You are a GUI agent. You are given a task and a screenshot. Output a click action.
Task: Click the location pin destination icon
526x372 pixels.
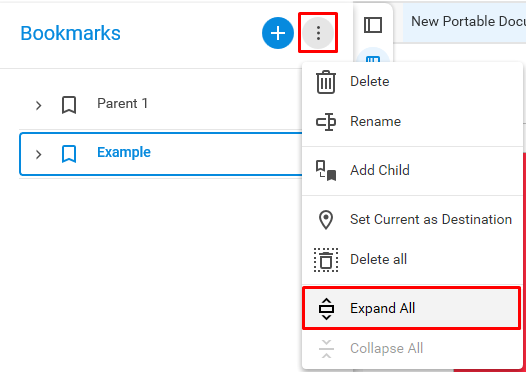(326, 220)
